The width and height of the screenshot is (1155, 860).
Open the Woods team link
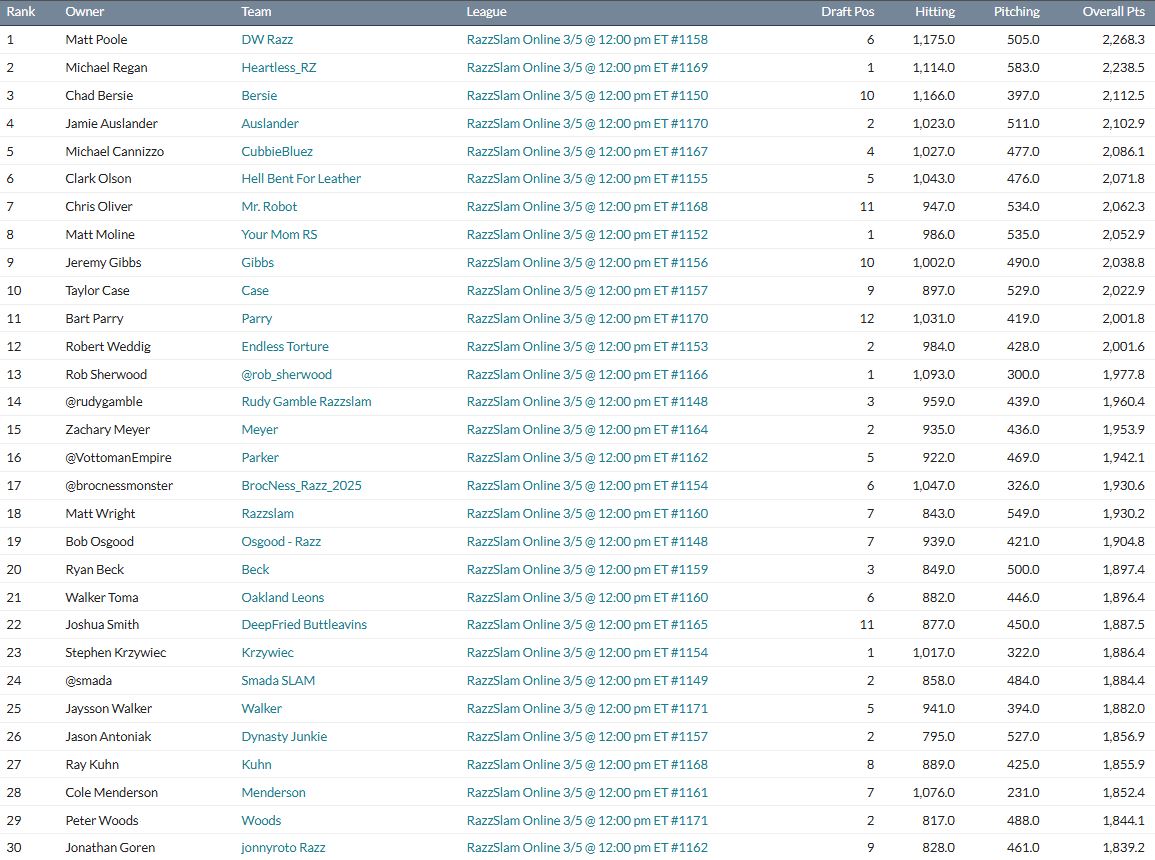(261, 821)
